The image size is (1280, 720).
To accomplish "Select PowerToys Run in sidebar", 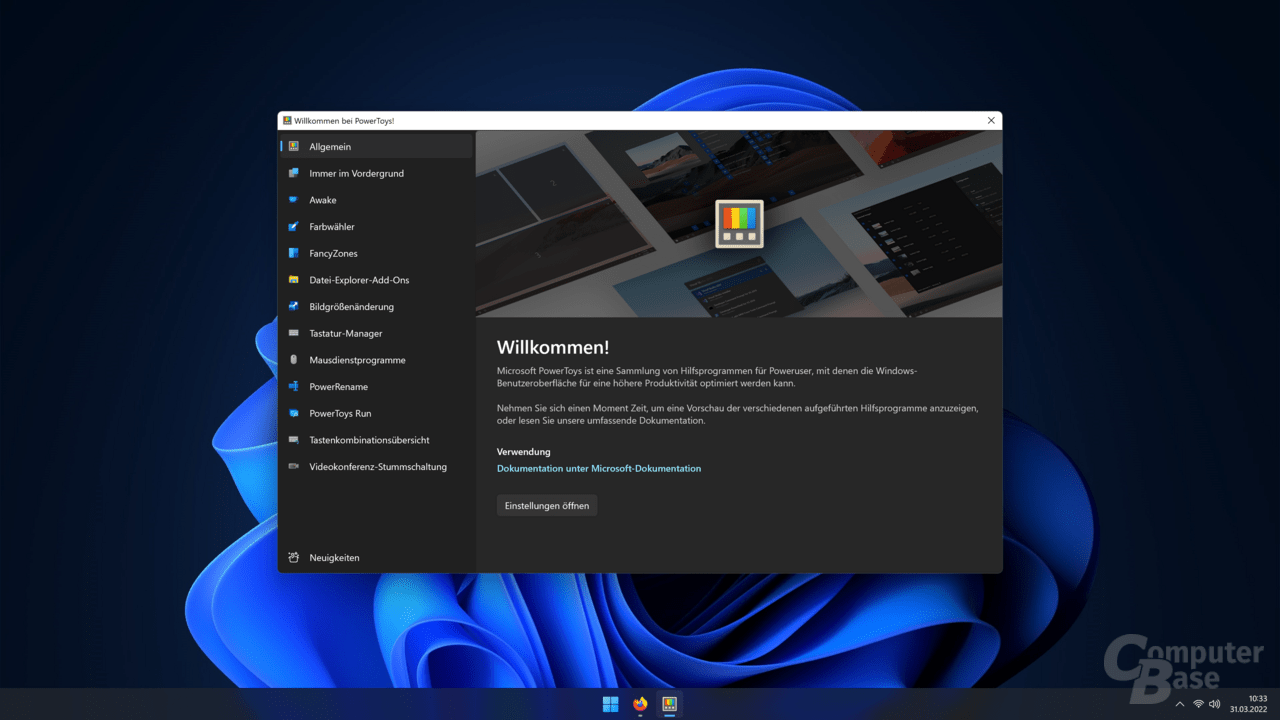I will point(375,413).
